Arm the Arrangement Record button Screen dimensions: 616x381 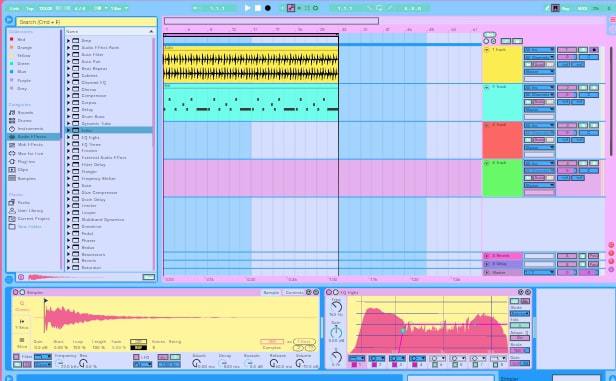point(268,8)
